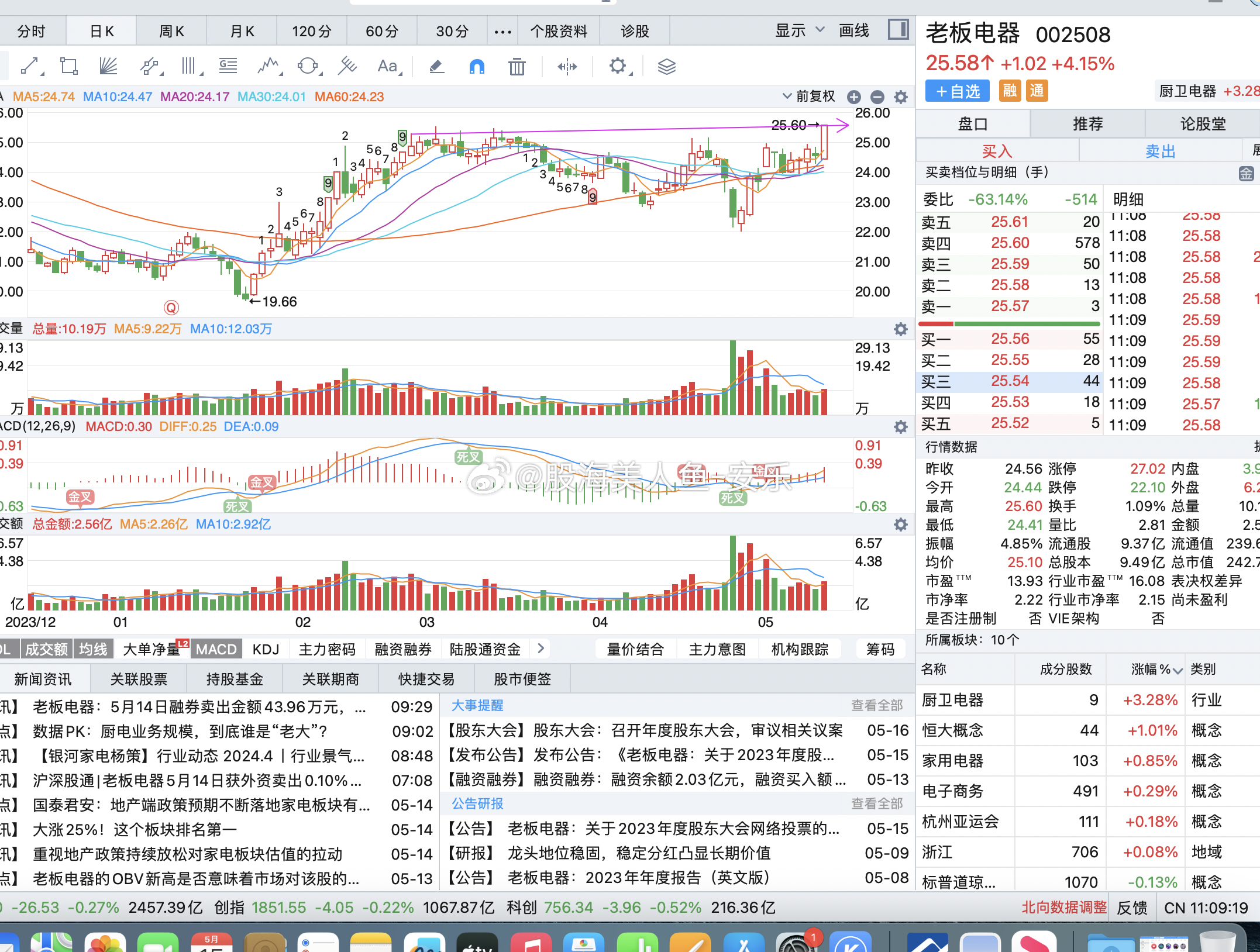The height and width of the screenshot is (952, 1260).
Task: Select the 主力密码 indicator tab
Action: click(x=327, y=649)
